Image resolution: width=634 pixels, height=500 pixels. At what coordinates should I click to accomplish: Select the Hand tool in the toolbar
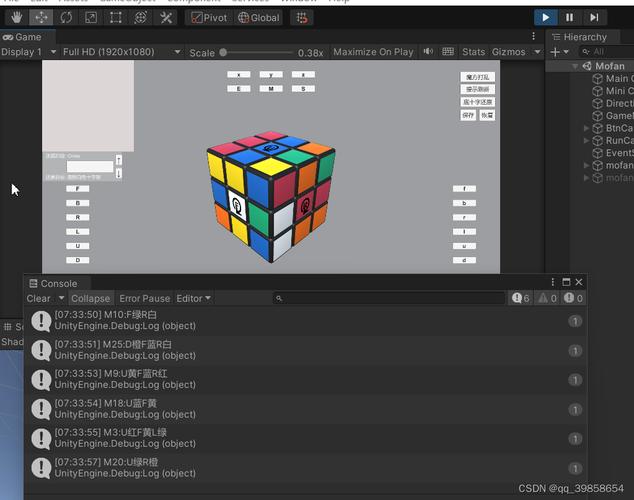pos(17,17)
